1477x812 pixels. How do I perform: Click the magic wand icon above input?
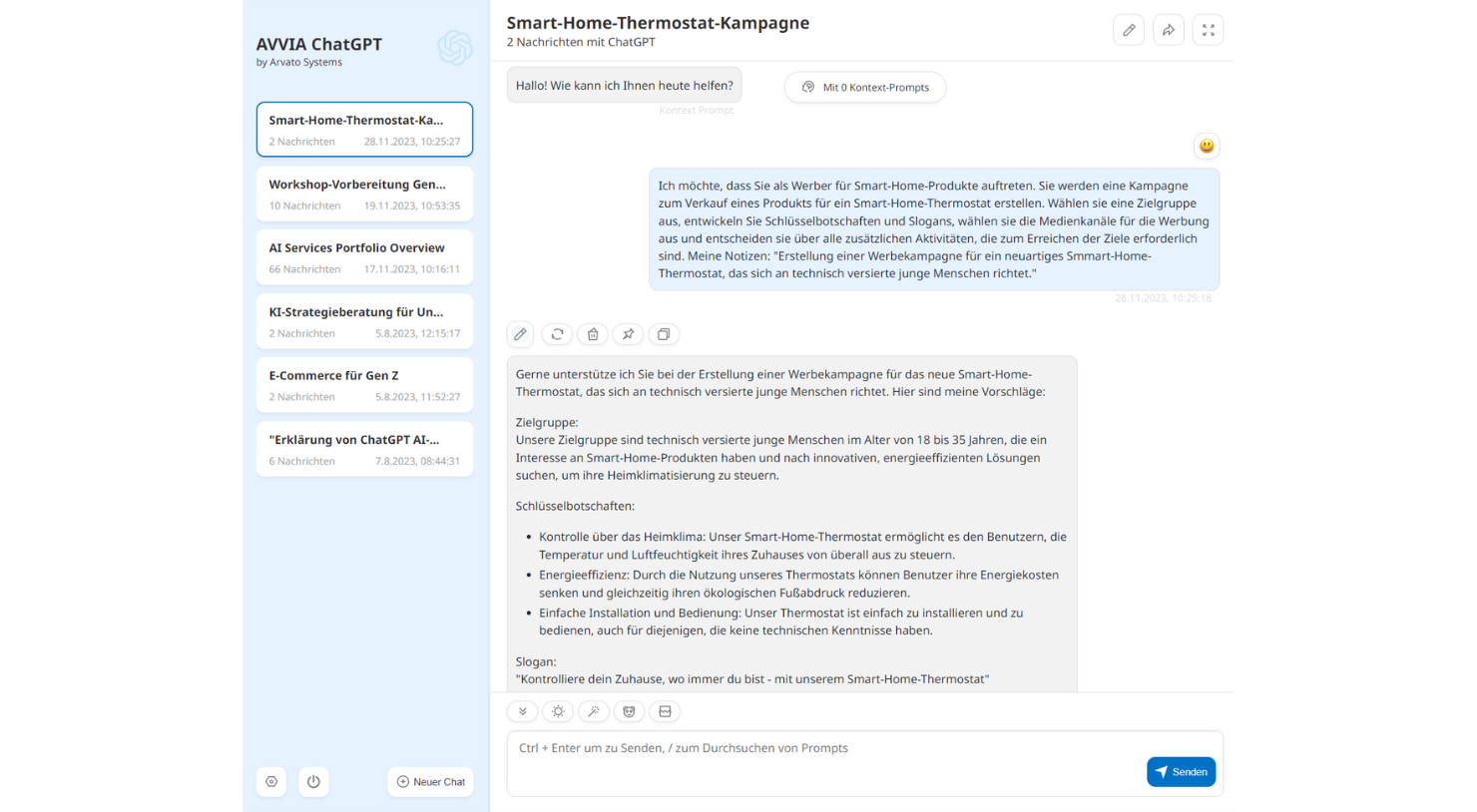click(x=594, y=711)
